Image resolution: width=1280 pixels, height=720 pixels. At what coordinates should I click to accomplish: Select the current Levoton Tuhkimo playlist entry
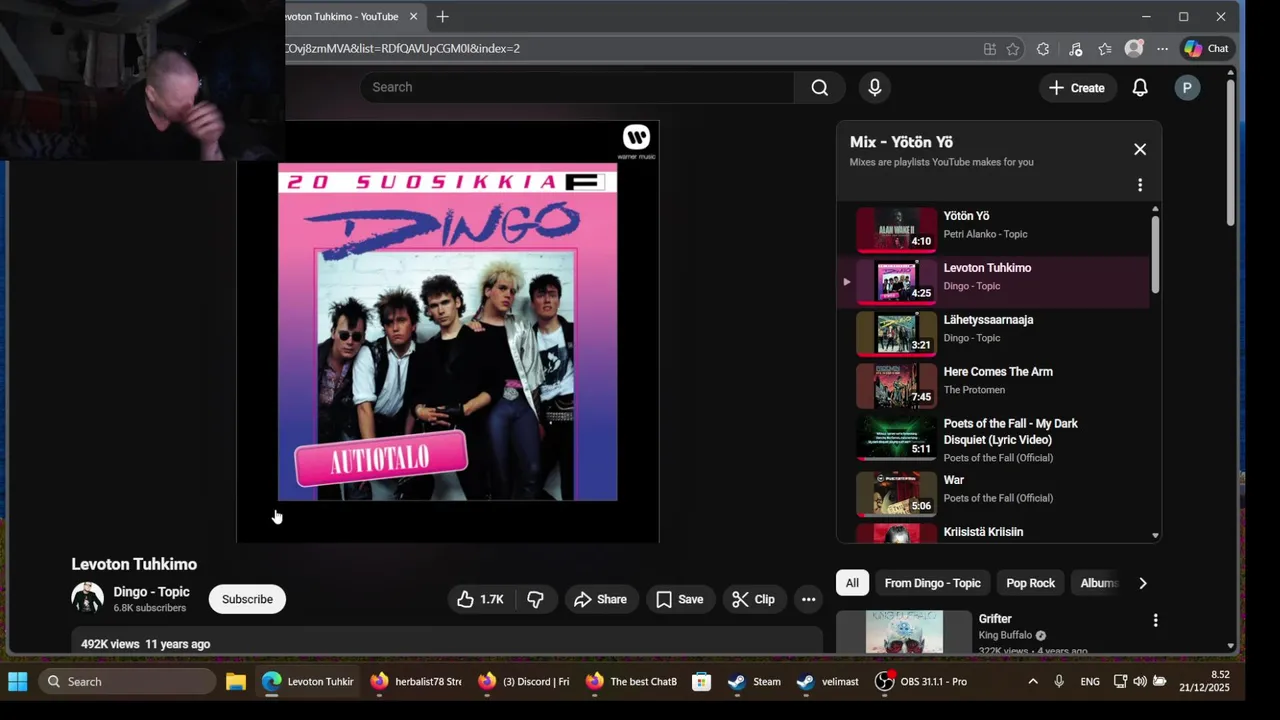(x=994, y=282)
